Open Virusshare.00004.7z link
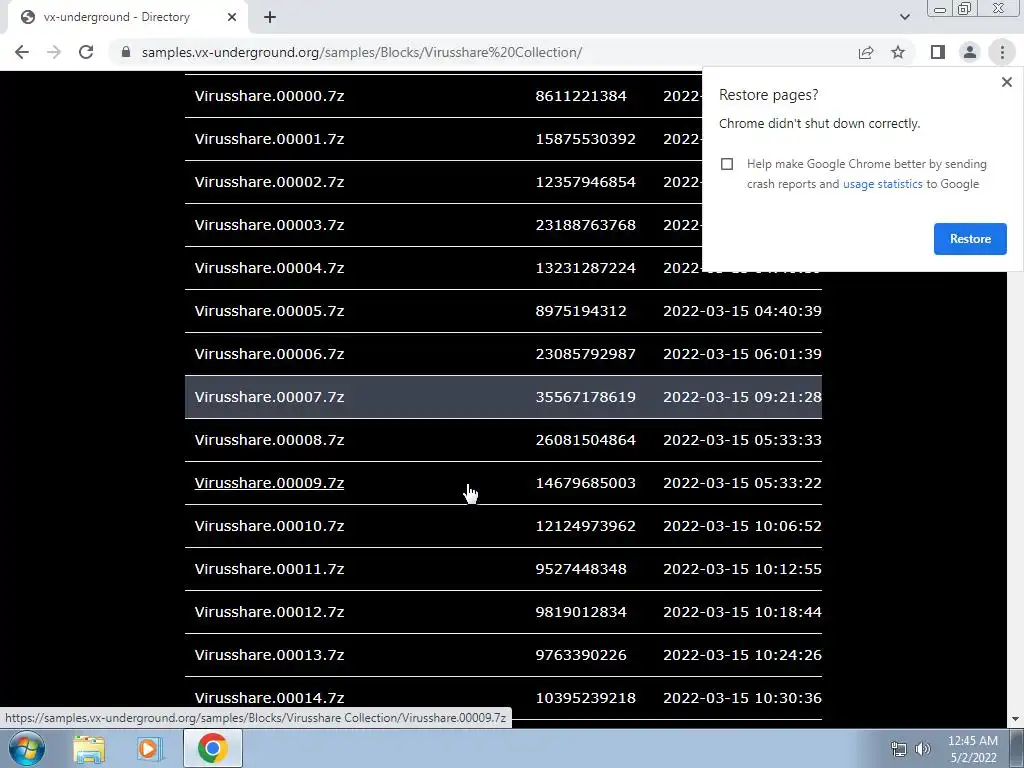1024x768 pixels. (269, 268)
